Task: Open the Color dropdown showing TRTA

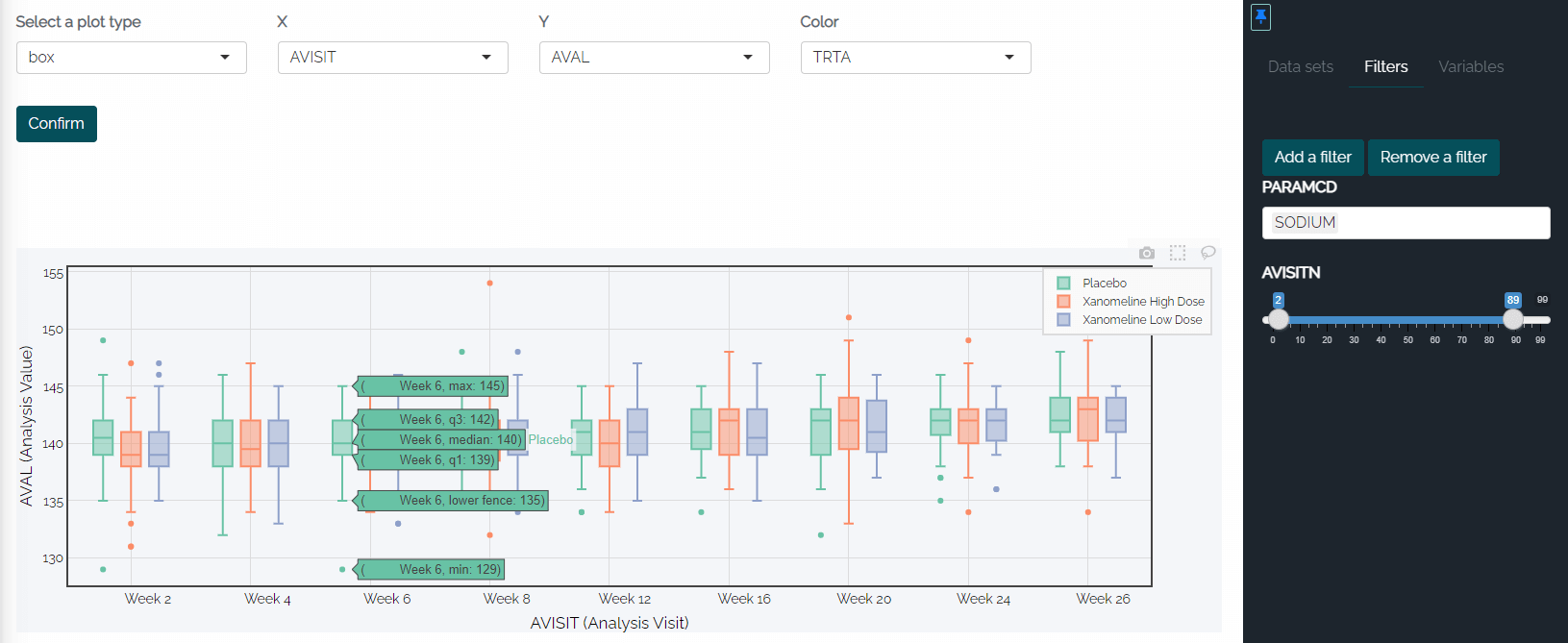Action: pyautogui.click(x=916, y=58)
